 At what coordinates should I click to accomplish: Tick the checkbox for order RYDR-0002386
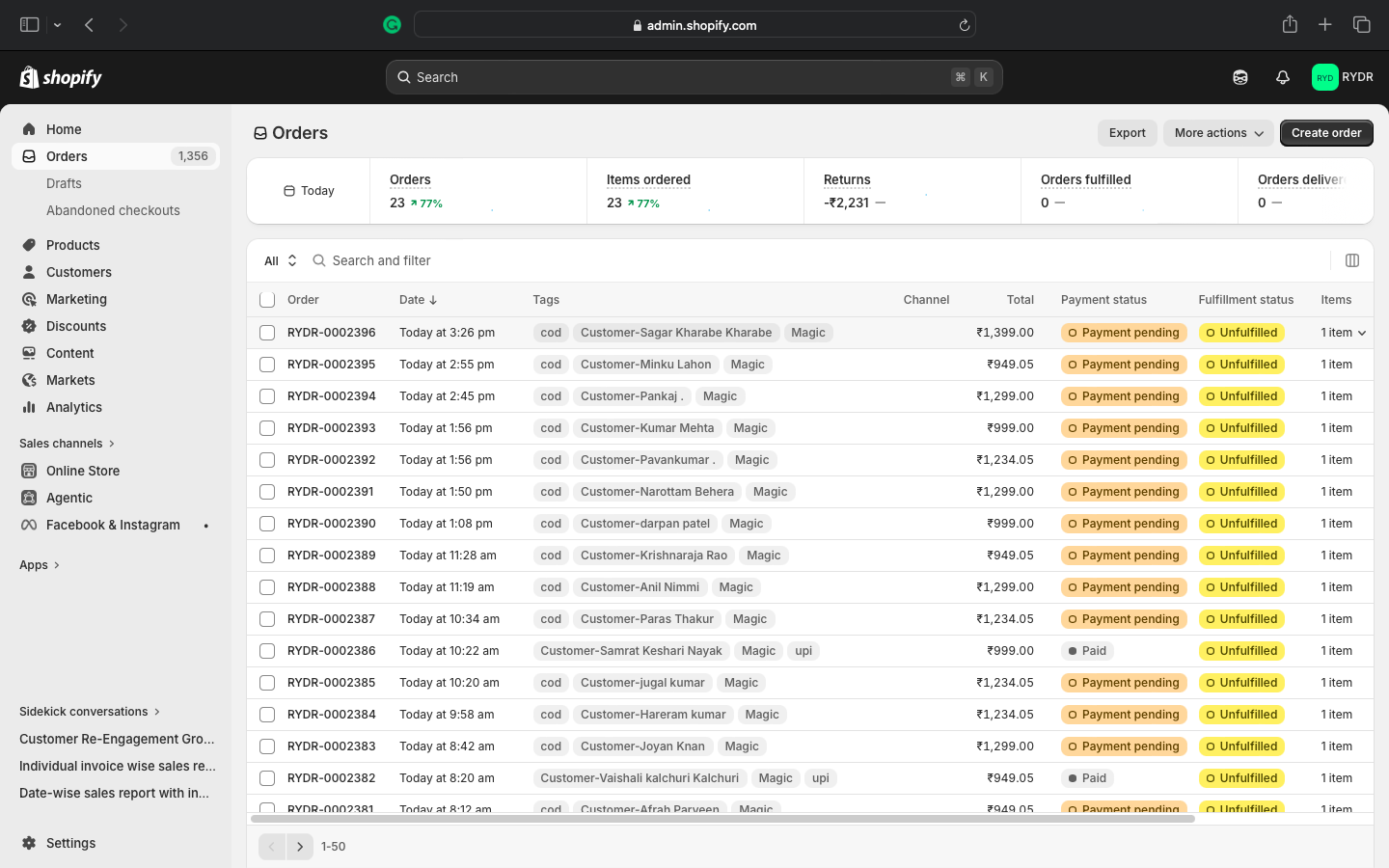(267, 651)
